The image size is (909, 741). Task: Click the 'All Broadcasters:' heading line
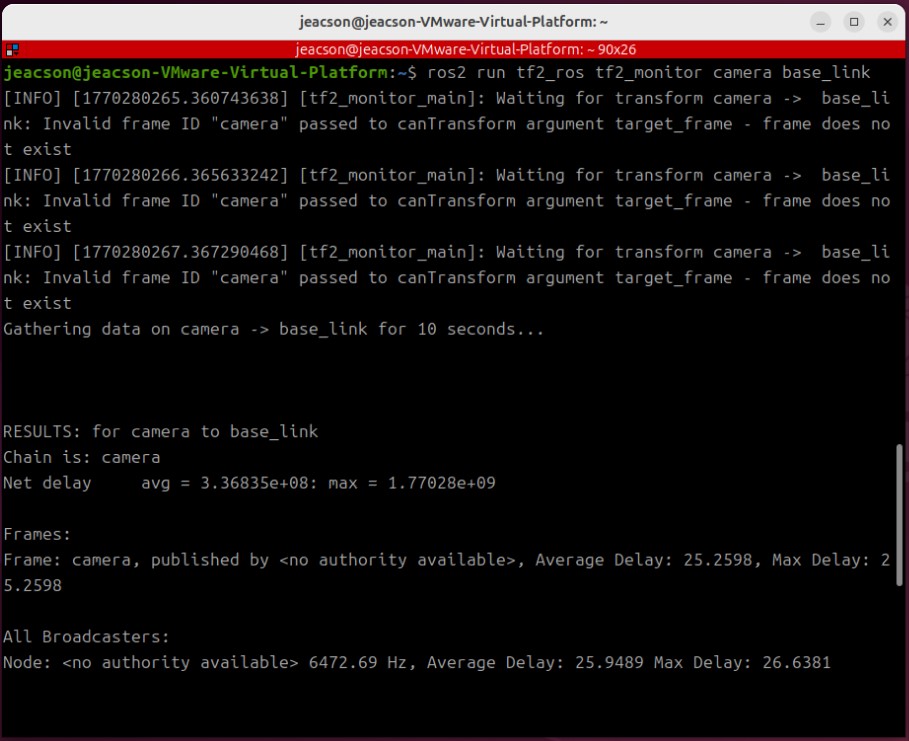coord(86,637)
